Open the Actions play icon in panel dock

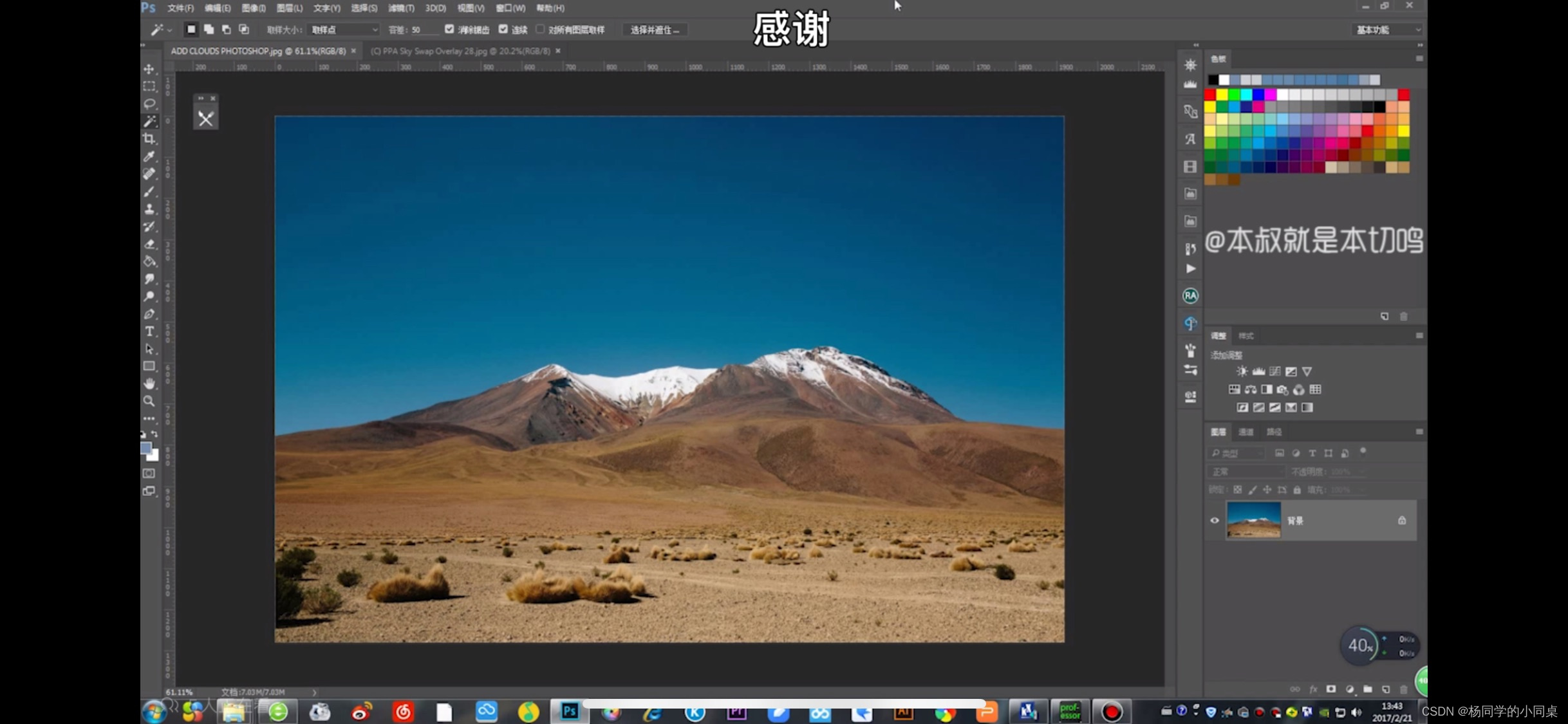(1190, 269)
